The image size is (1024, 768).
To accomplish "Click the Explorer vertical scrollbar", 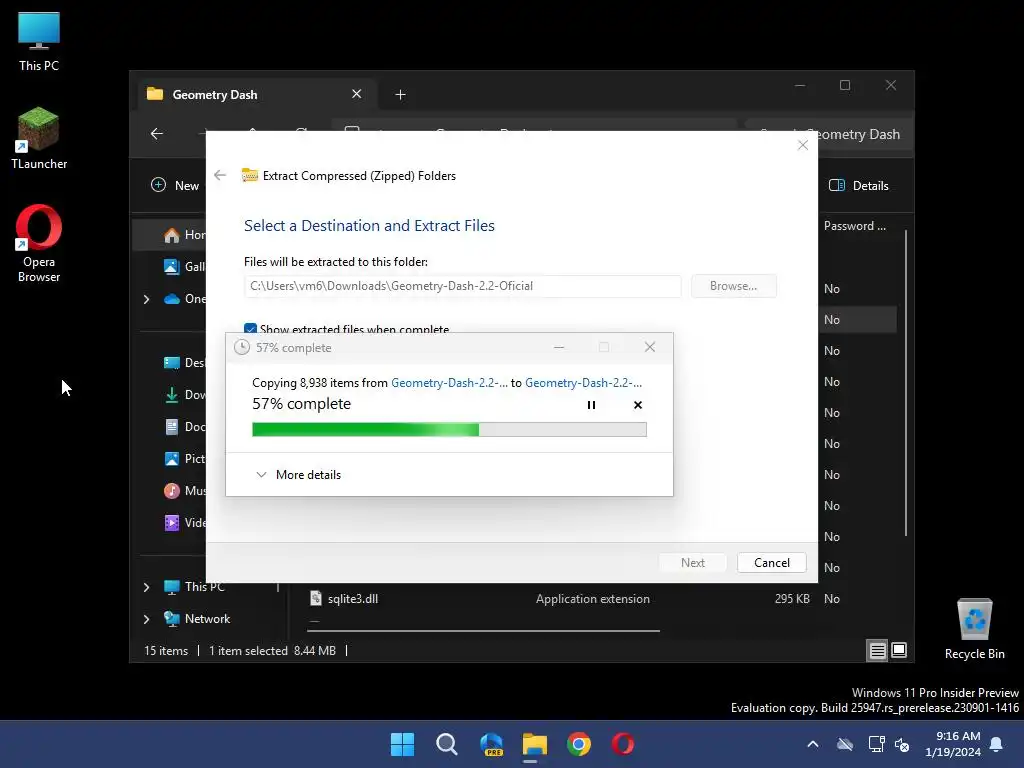I will [x=906, y=383].
